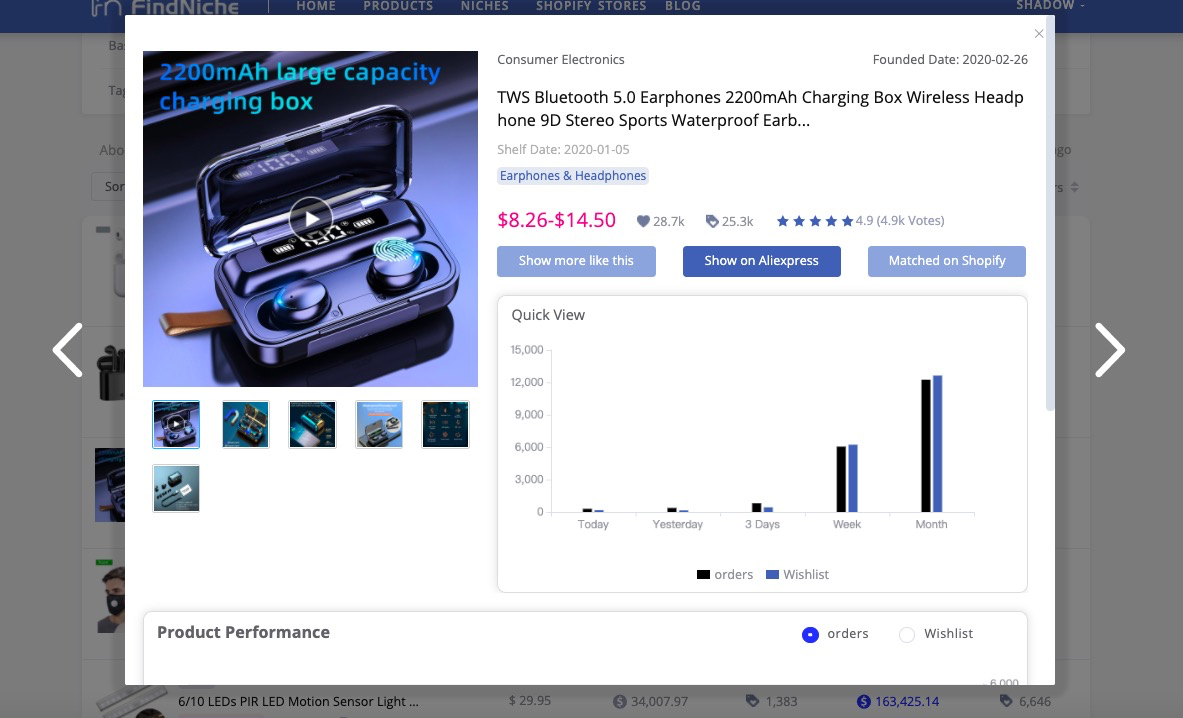Click the Quick View heading
1183x718 pixels.
click(548, 315)
